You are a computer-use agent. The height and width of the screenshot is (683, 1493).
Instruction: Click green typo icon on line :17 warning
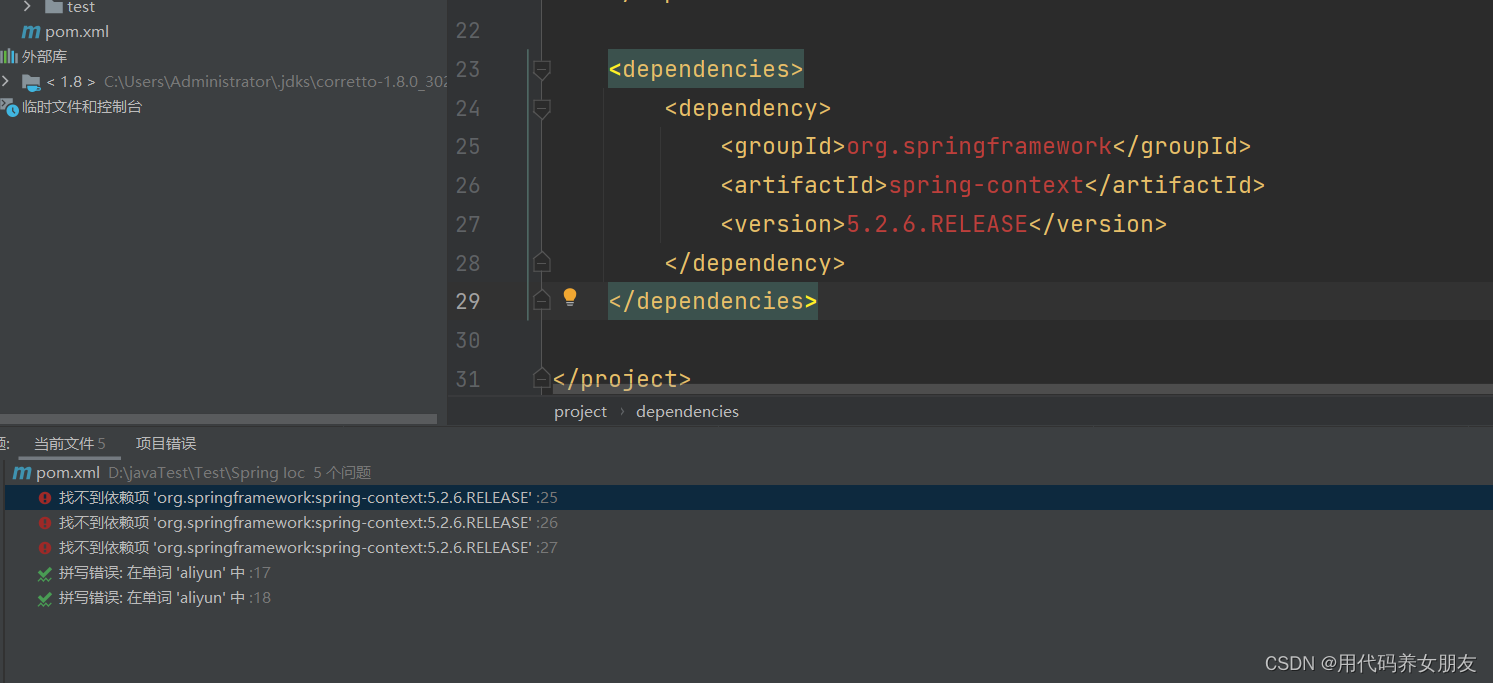(45, 573)
